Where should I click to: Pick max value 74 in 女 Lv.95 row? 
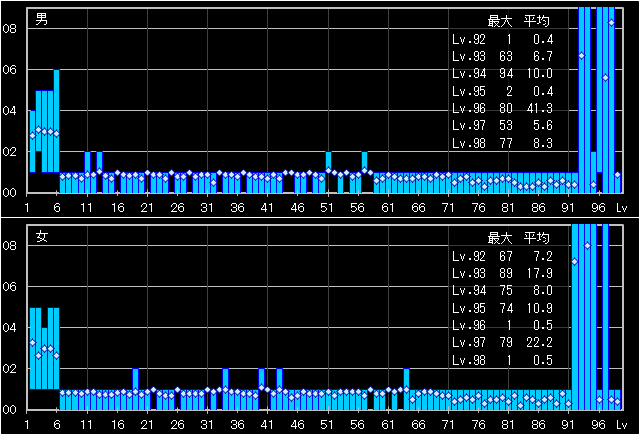tap(506, 308)
